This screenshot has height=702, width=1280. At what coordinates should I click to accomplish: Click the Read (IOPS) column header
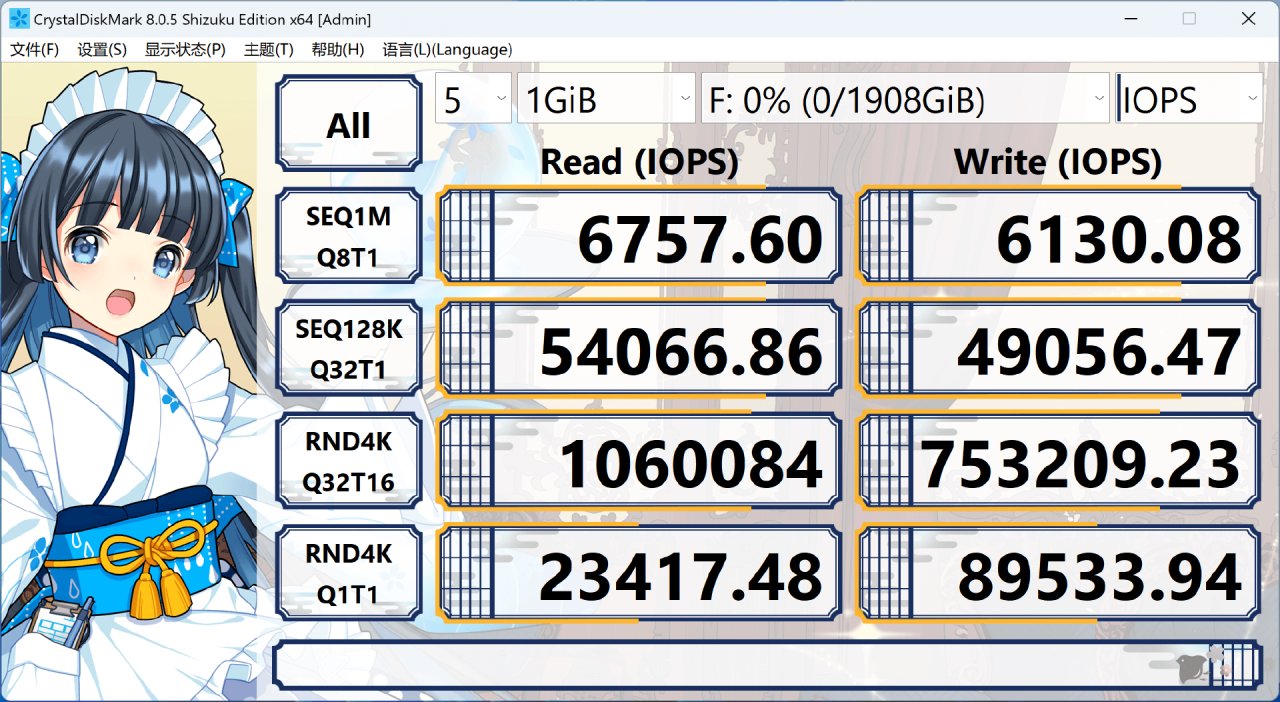(639, 161)
